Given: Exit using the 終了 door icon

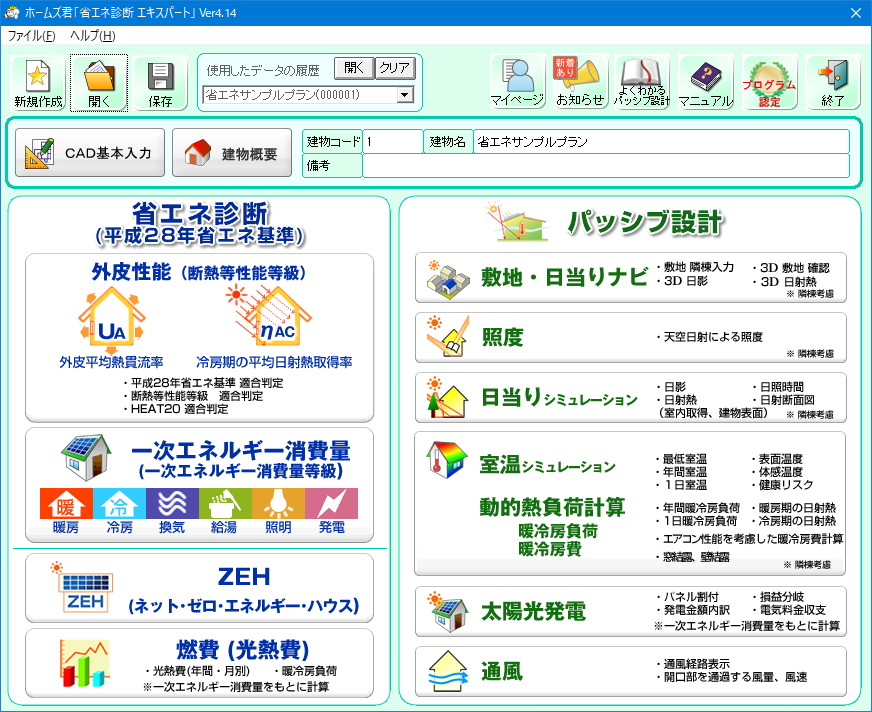Looking at the screenshot, I should 833,82.
